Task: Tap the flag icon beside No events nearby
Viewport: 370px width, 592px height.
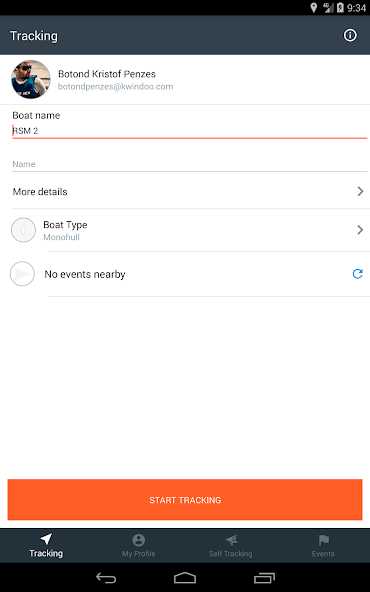Action: [22, 274]
